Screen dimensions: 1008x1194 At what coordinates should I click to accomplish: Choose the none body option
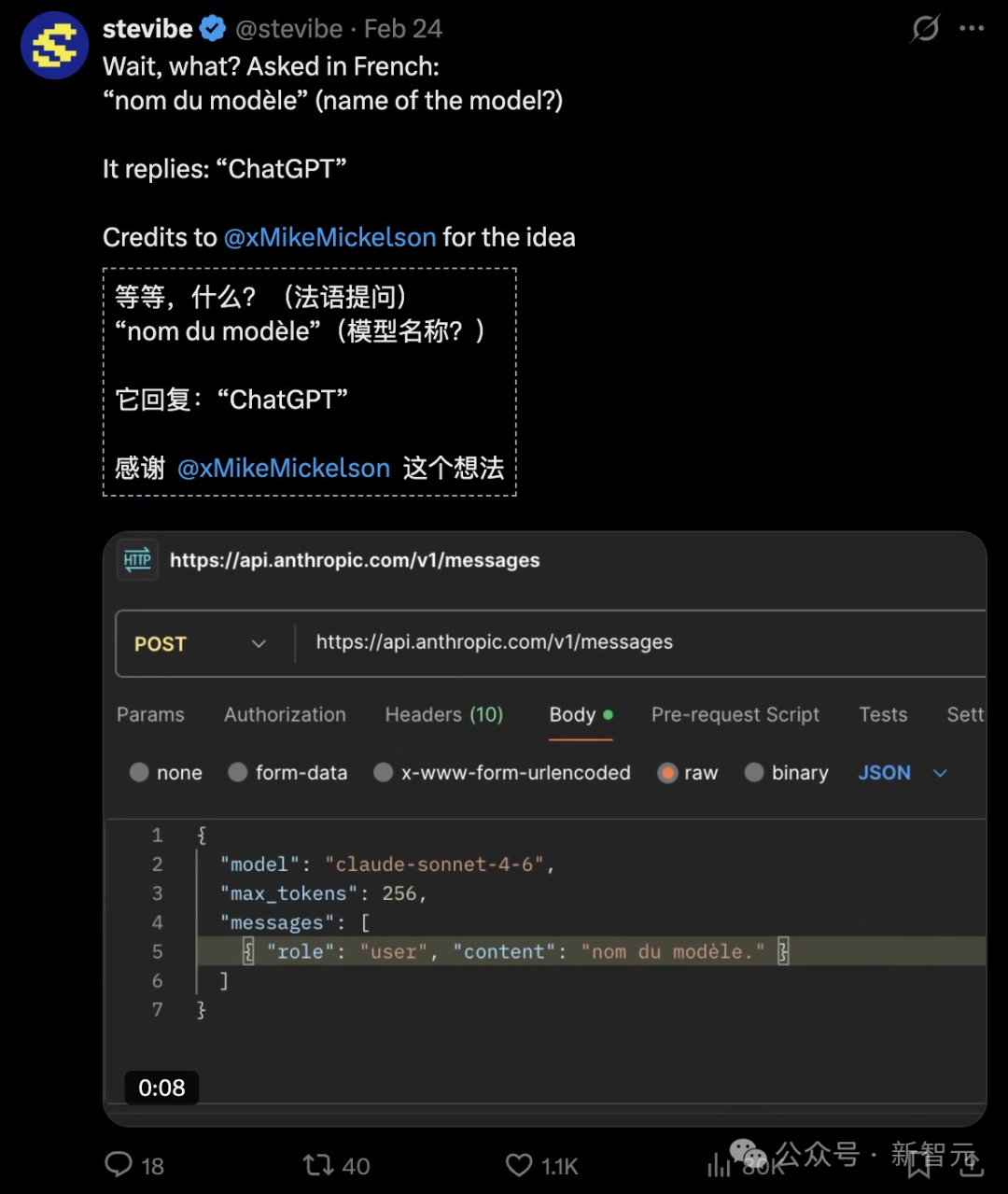tap(139, 773)
